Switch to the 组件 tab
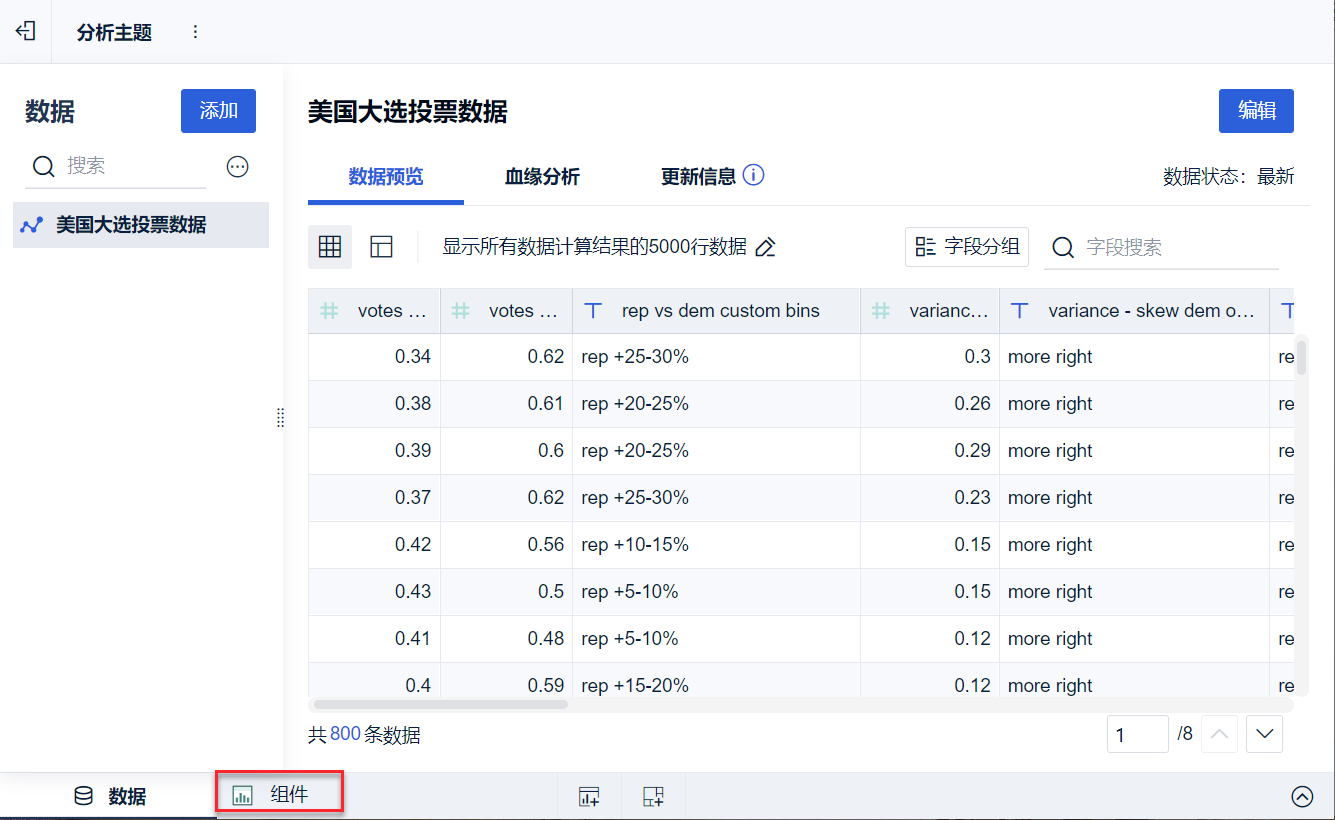 coord(280,795)
